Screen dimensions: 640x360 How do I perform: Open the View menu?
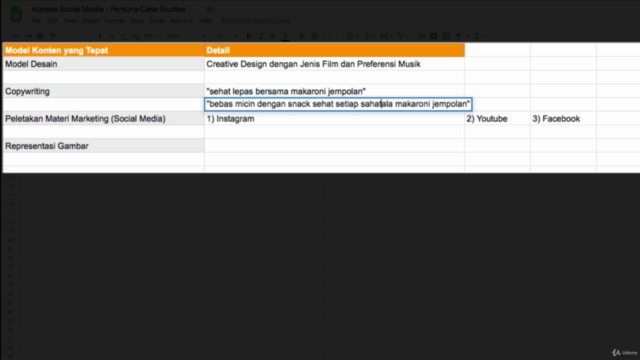pos(70,20)
